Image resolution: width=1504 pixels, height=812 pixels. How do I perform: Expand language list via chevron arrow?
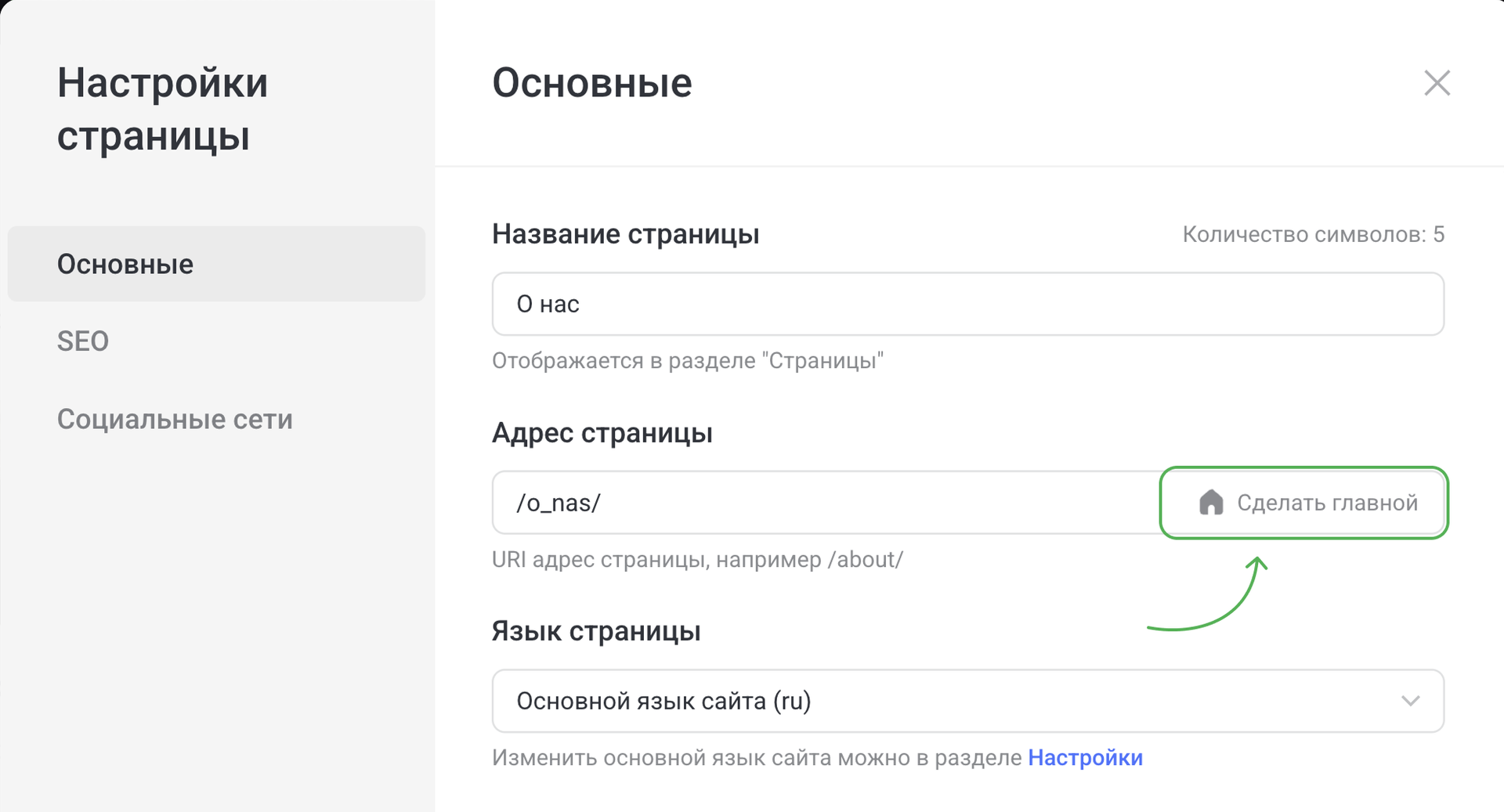pos(1410,701)
